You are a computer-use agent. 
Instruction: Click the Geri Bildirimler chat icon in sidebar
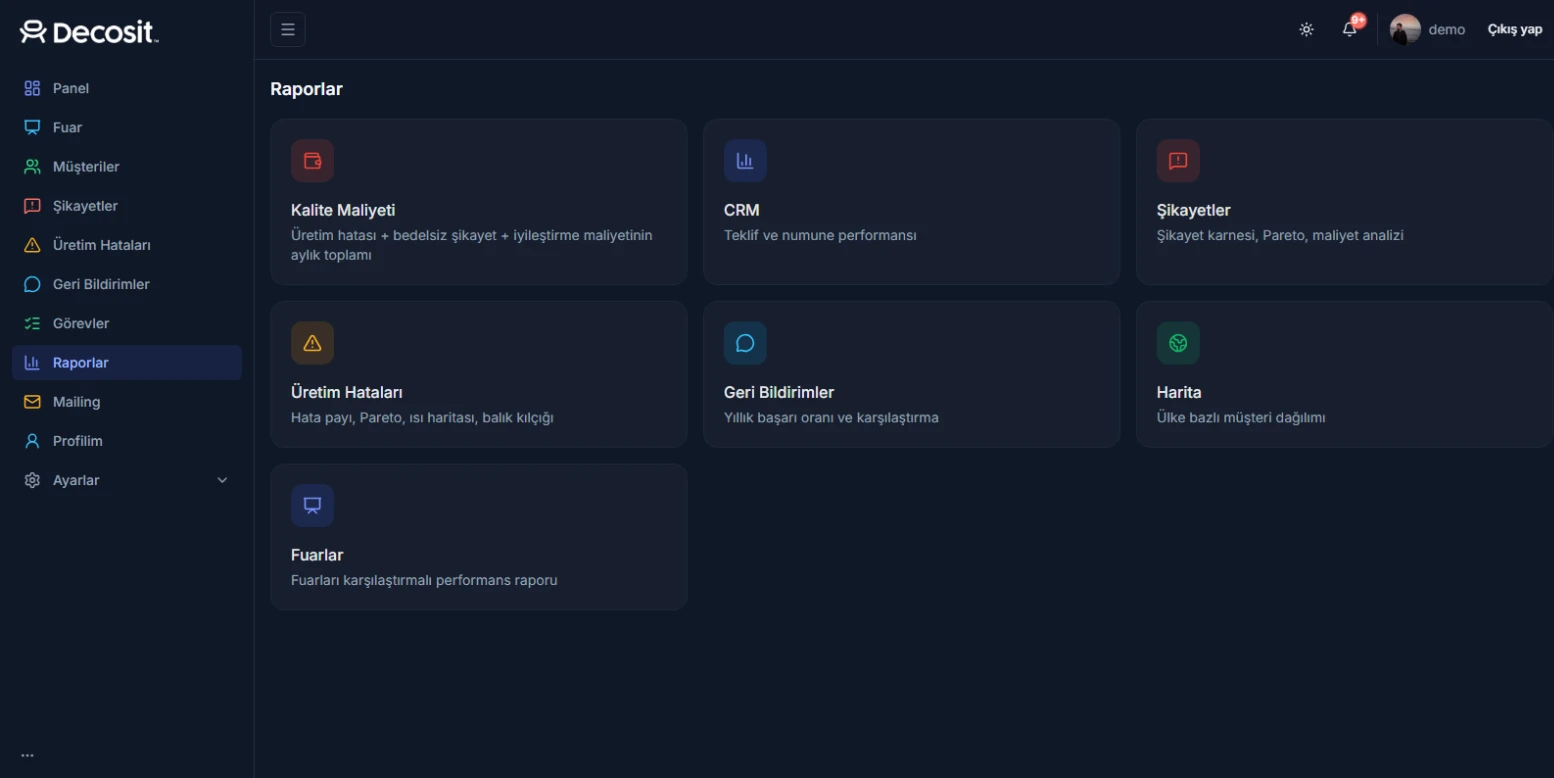32,284
